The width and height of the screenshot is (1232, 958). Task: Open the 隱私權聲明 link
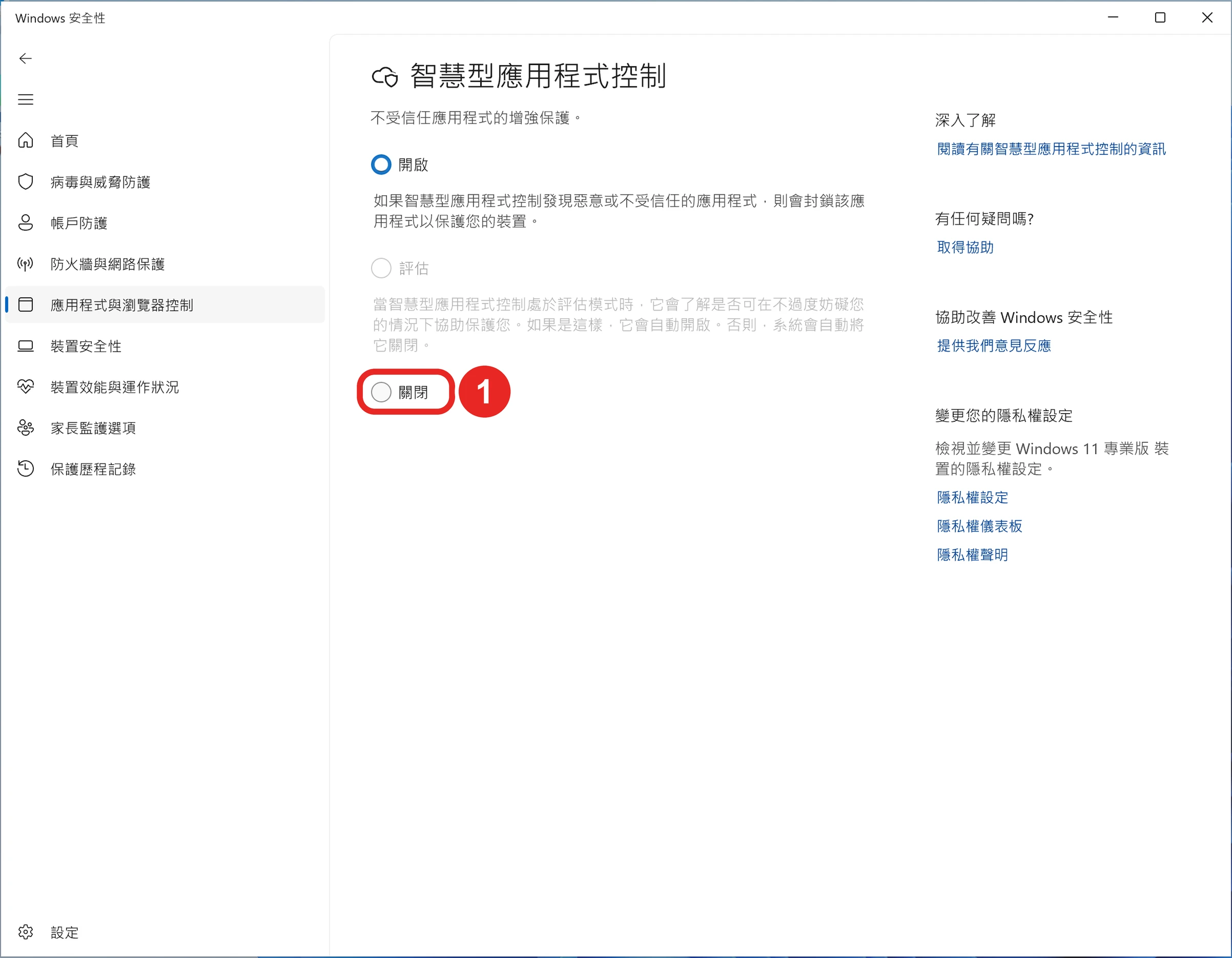(973, 555)
